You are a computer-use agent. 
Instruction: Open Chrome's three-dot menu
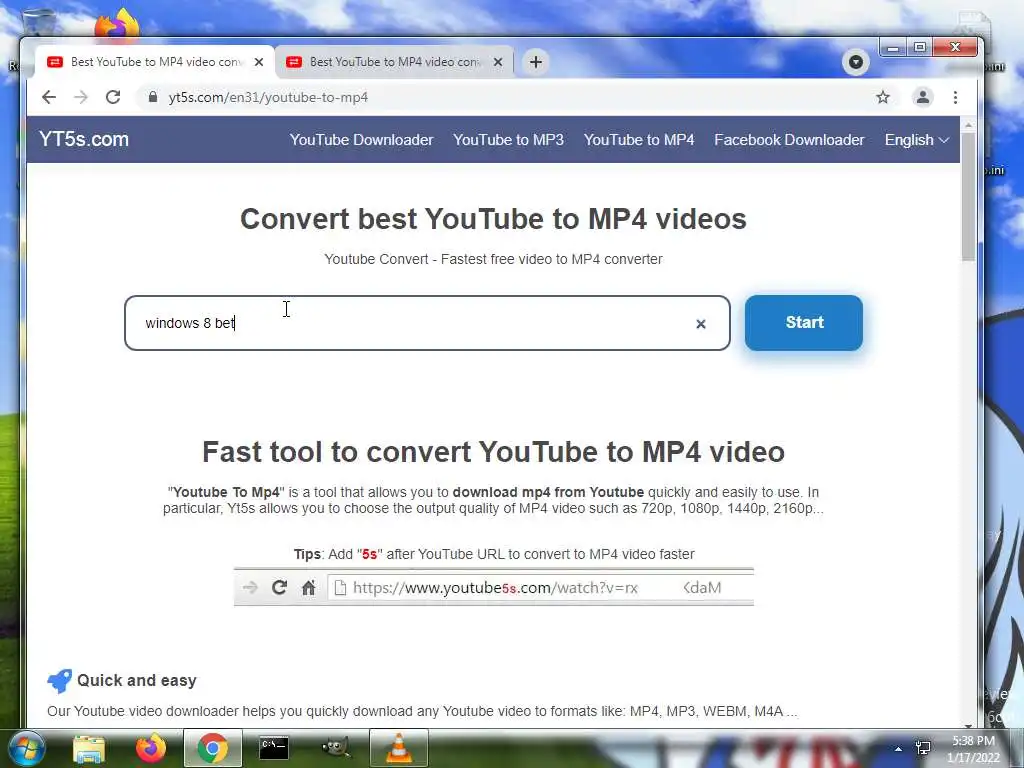click(955, 97)
